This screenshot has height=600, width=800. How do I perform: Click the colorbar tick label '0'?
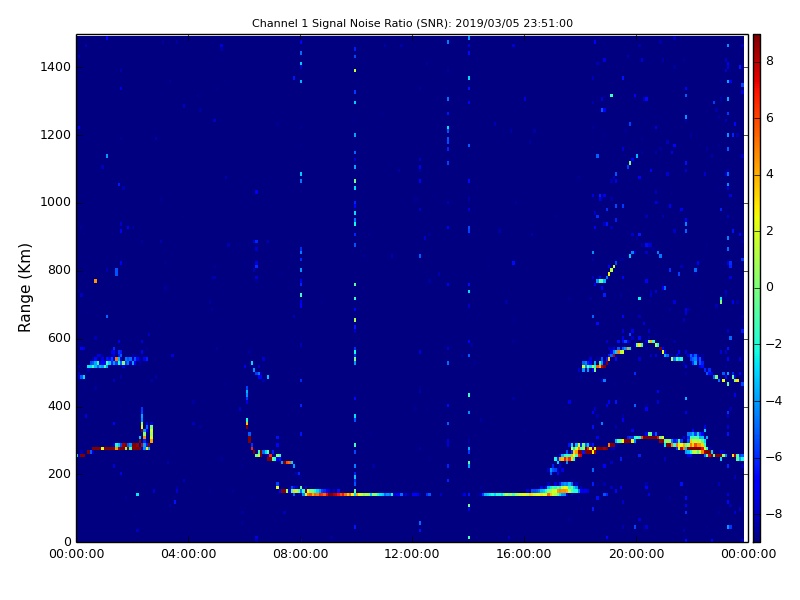pyautogui.click(x=770, y=287)
